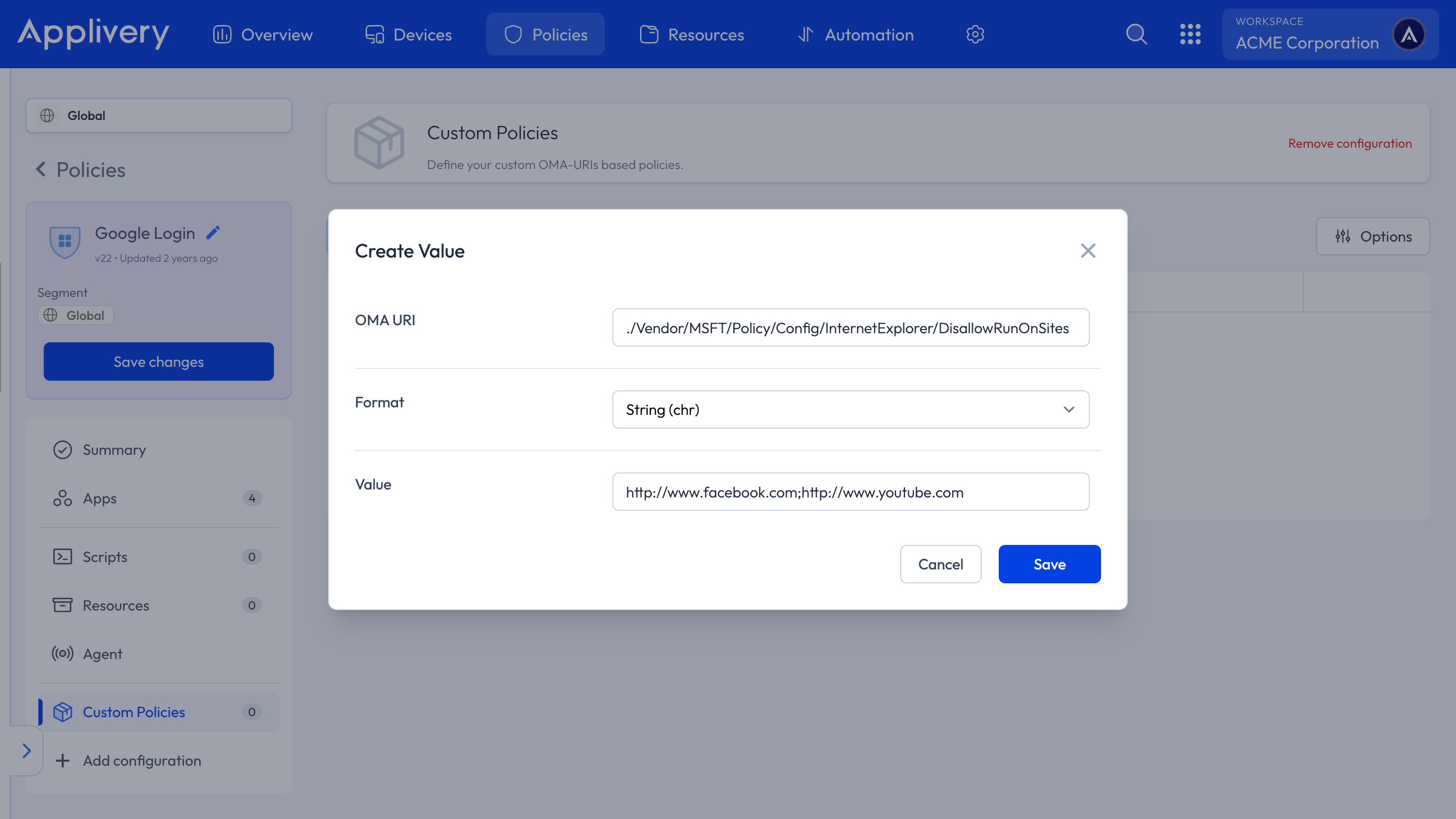Close the Create Value dialog with X
Image resolution: width=1456 pixels, height=819 pixels.
point(1088,251)
